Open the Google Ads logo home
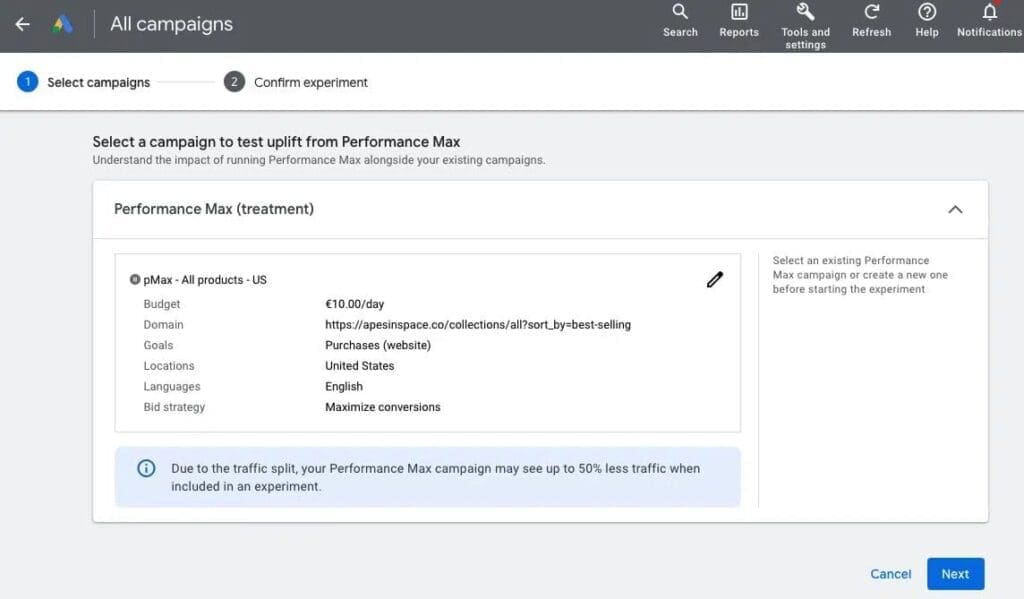This screenshot has height=599, width=1024. click(x=63, y=24)
